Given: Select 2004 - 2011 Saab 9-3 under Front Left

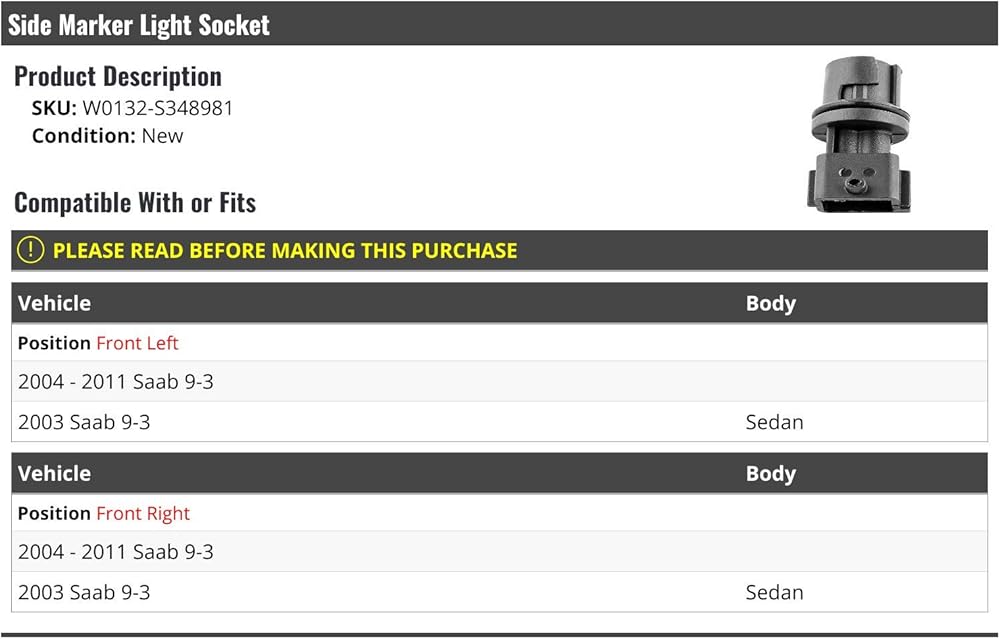Looking at the screenshot, I should tap(116, 382).
